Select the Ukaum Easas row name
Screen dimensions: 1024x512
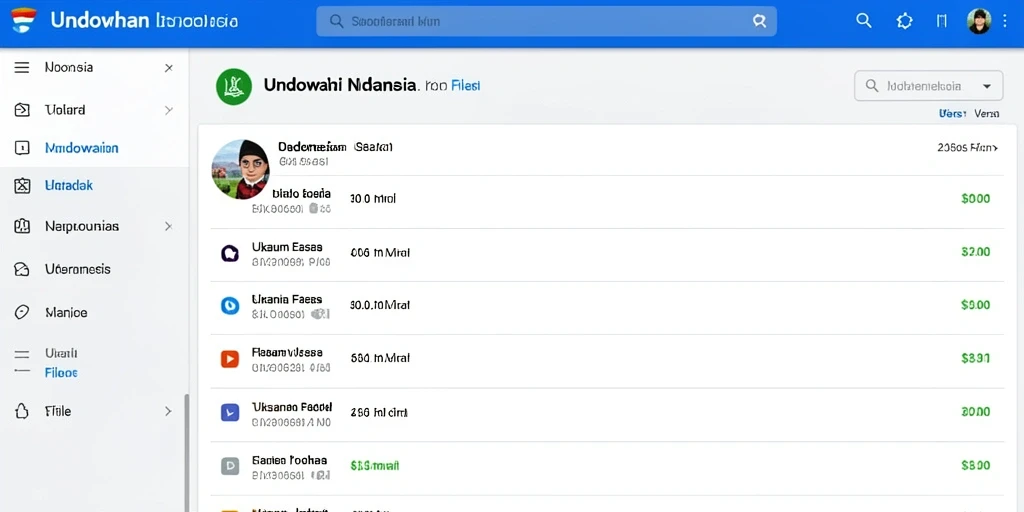tap(287, 248)
